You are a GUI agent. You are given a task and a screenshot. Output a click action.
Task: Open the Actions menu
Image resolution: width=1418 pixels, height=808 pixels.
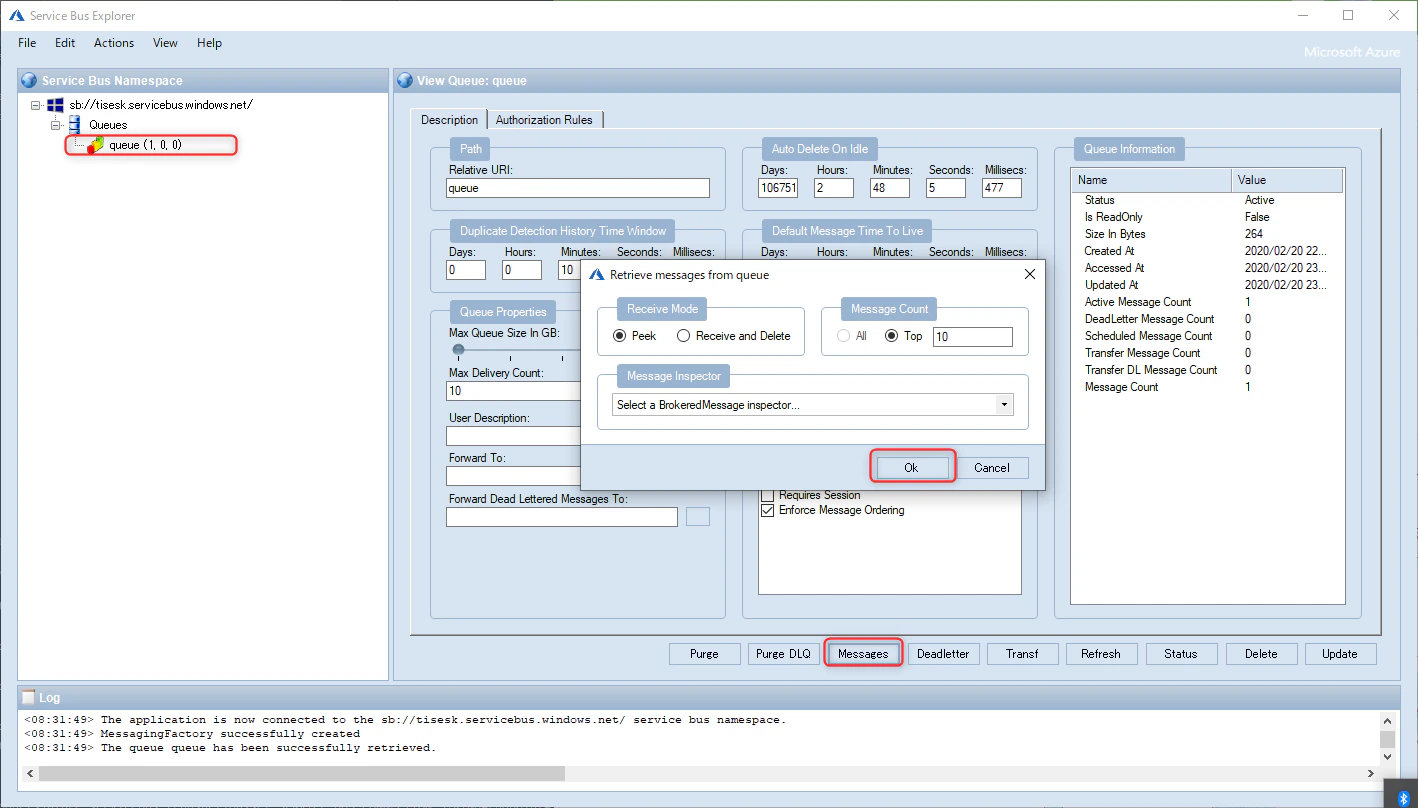click(114, 43)
